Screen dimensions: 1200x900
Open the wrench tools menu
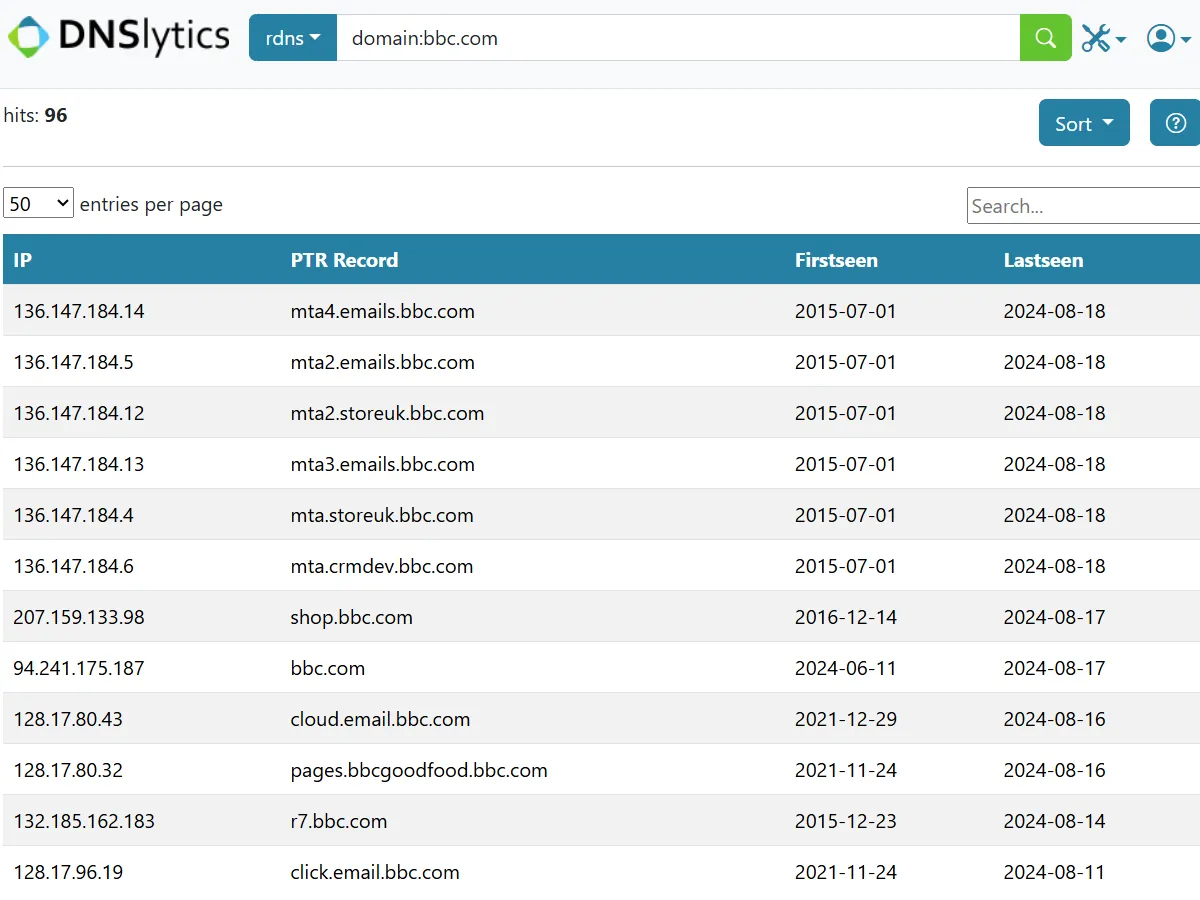pos(1104,39)
